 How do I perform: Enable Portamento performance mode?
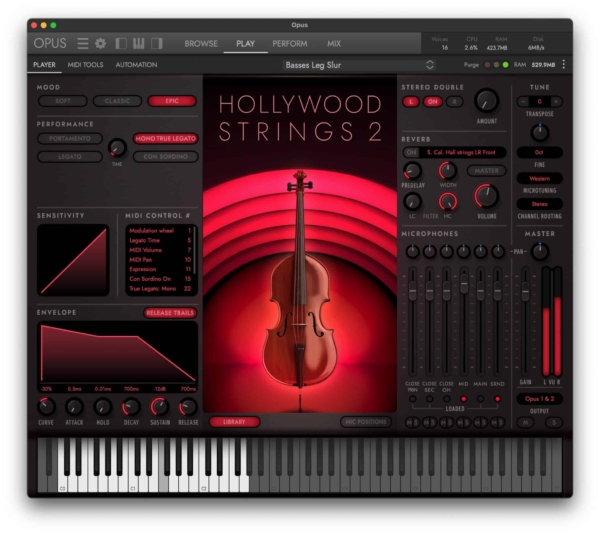pyautogui.click(x=70, y=138)
